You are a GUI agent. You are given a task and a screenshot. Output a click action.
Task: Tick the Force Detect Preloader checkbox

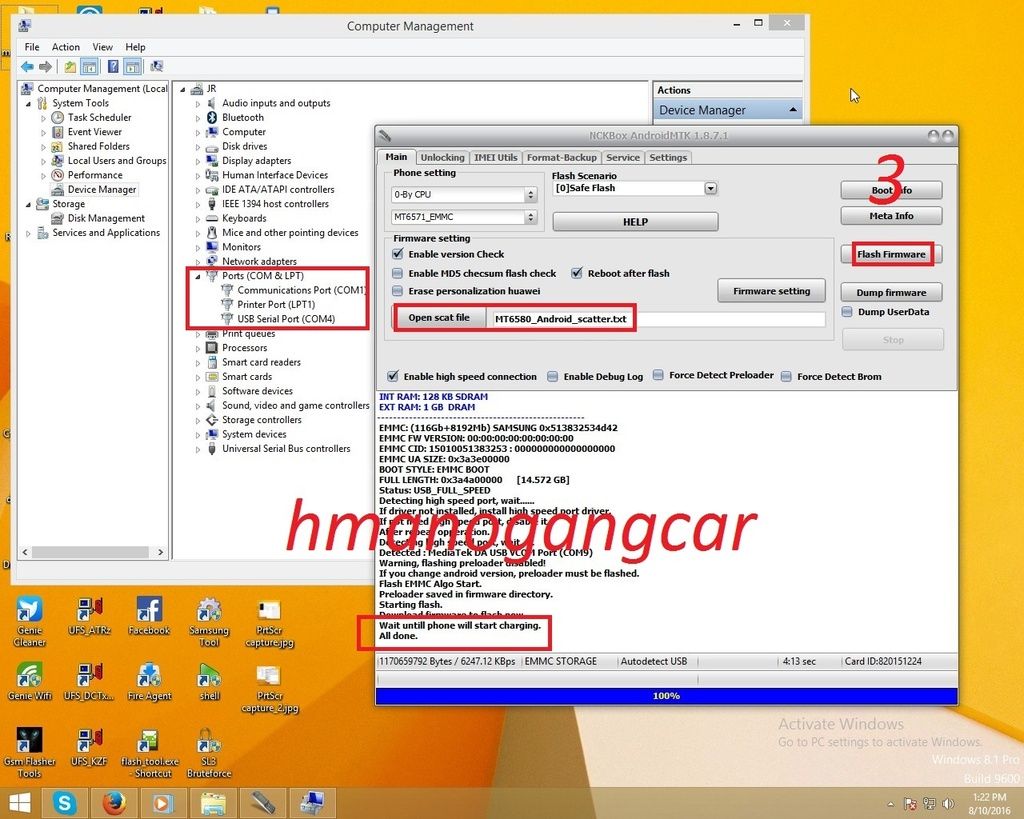pos(658,376)
